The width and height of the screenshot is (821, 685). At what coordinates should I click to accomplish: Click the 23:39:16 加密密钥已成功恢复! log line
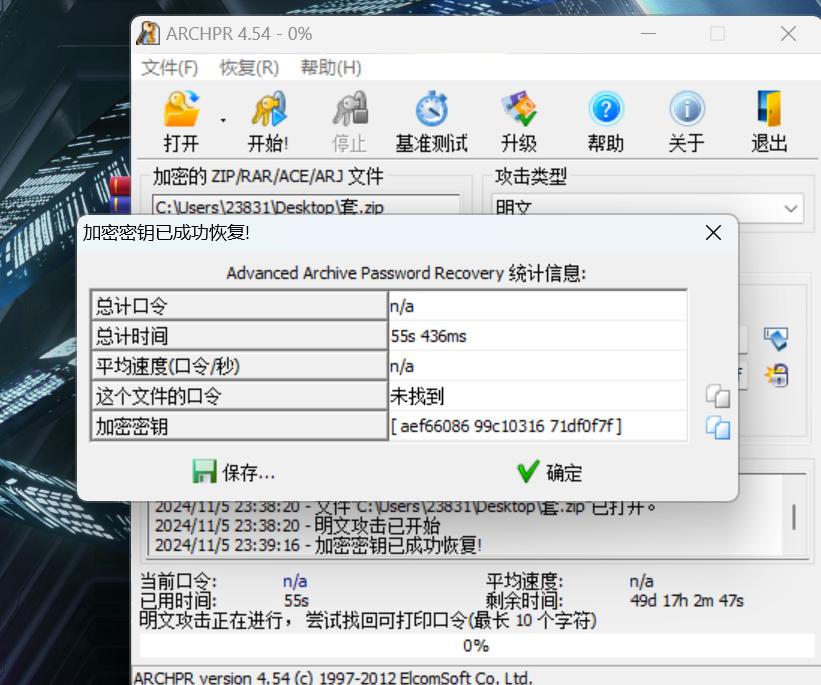[318, 545]
